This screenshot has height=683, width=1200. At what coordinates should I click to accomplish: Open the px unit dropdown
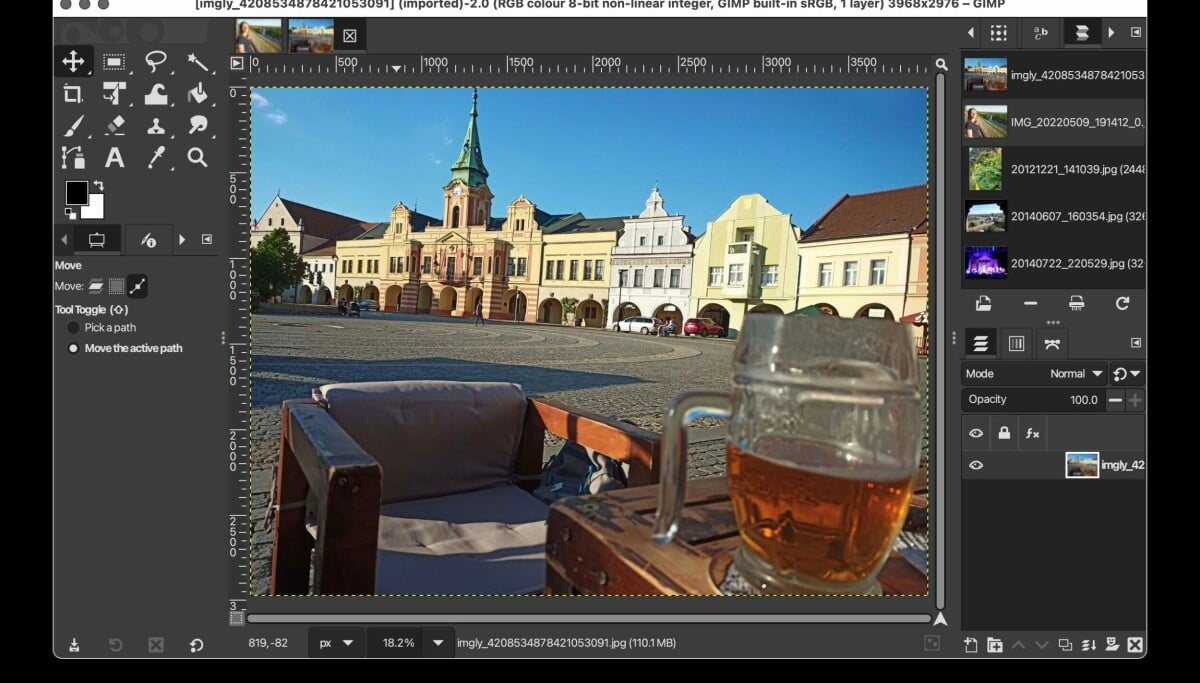tap(335, 643)
